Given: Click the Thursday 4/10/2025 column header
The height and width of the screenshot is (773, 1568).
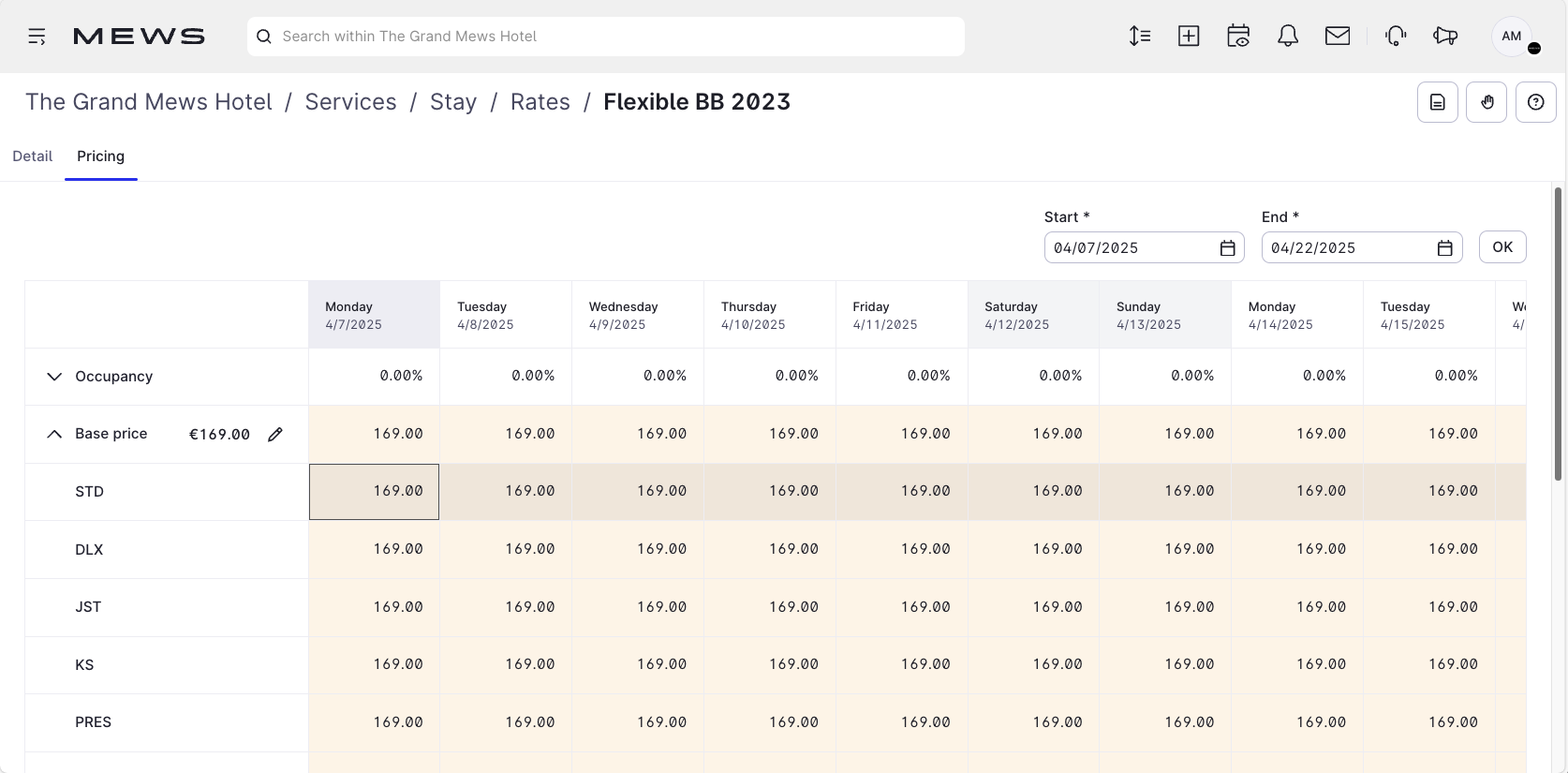Looking at the screenshot, I should (x=770, y=315).
